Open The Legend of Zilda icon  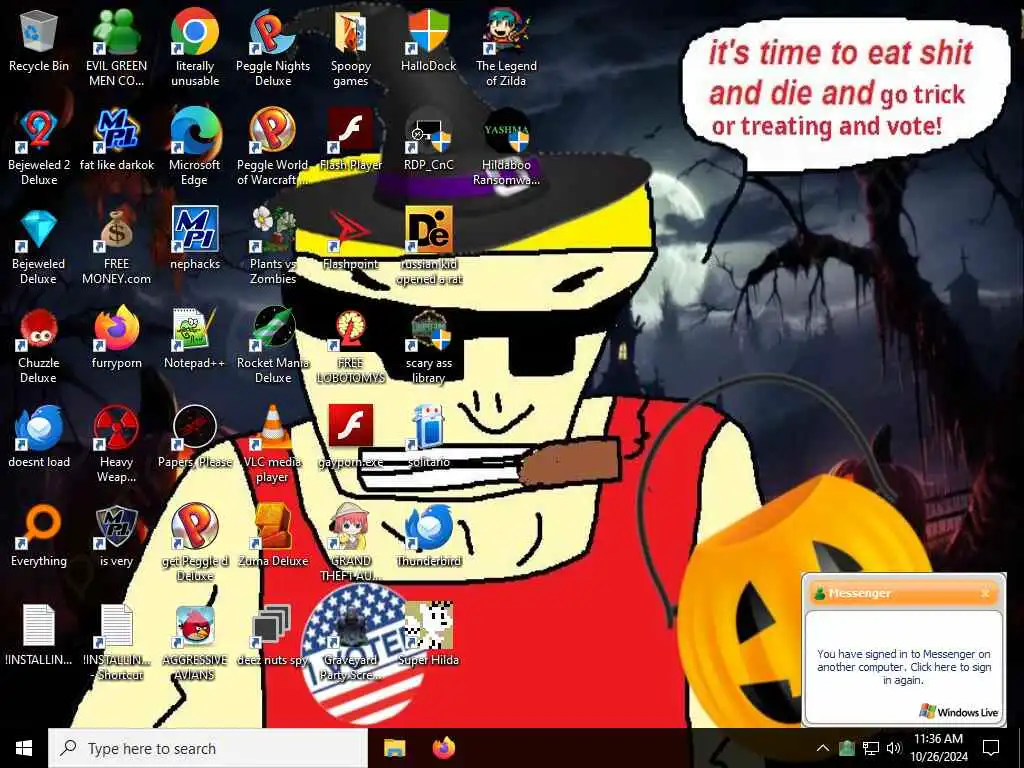[x=506, y=31]
